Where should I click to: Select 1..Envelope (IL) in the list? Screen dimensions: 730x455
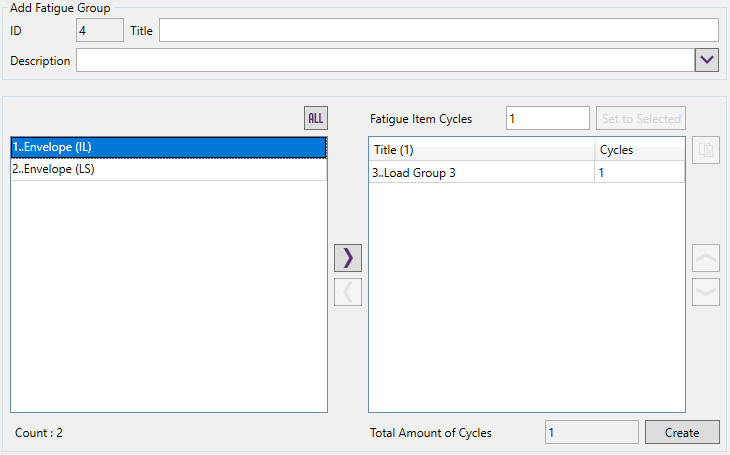click(168, 147)
